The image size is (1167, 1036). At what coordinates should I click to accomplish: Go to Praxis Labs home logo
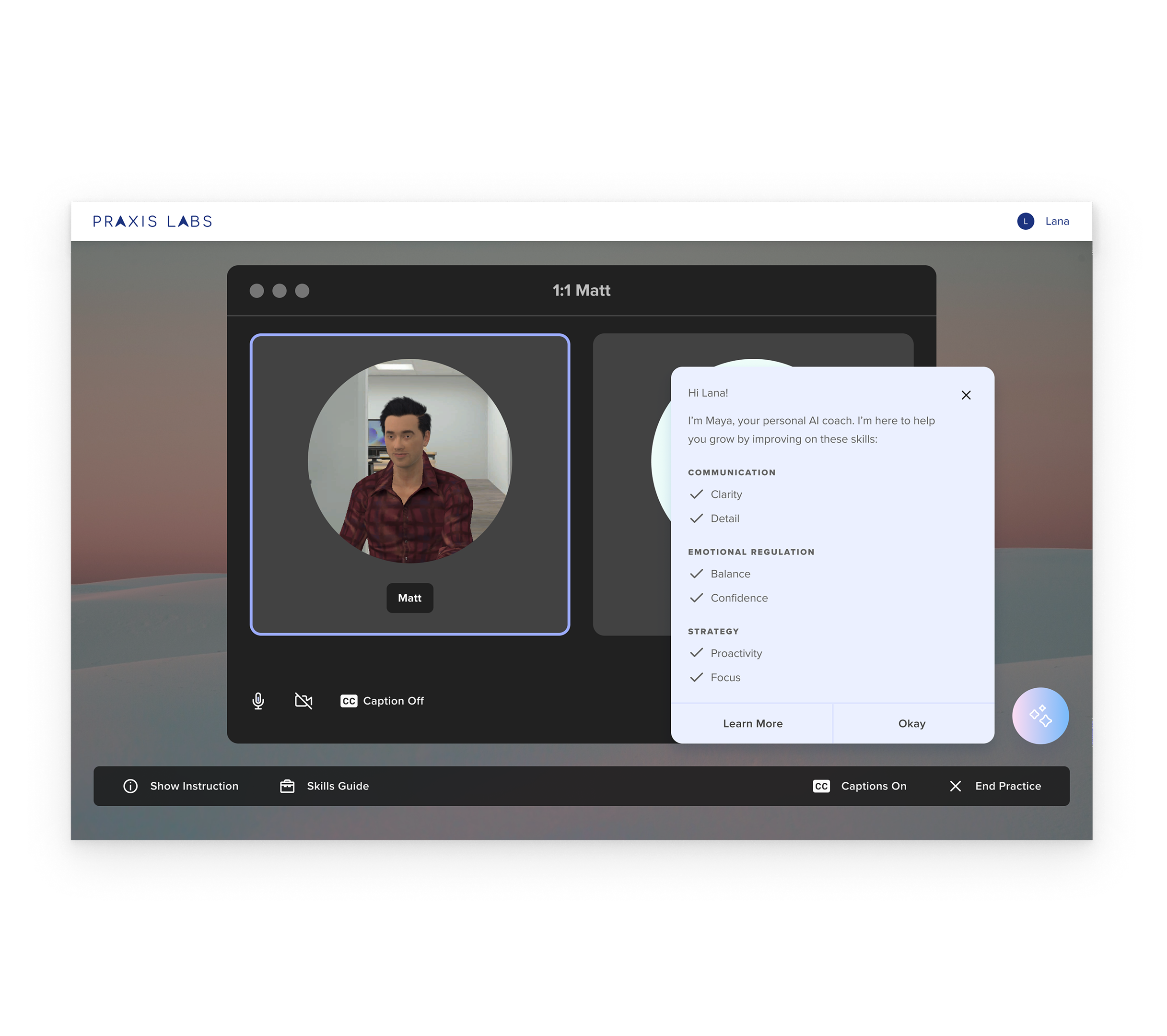coord(152,222)
